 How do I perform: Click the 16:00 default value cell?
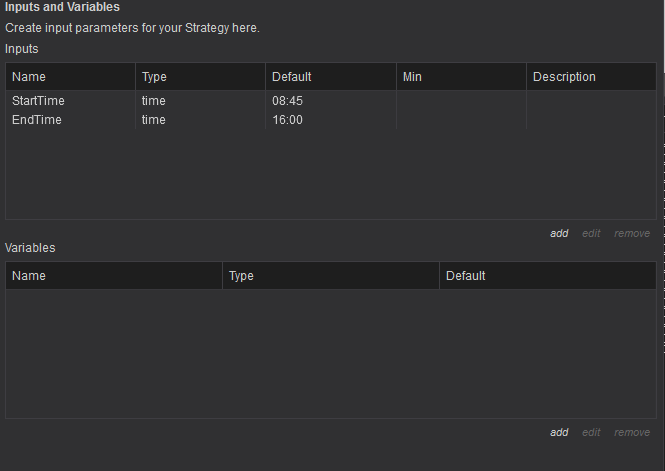[287, 120]
